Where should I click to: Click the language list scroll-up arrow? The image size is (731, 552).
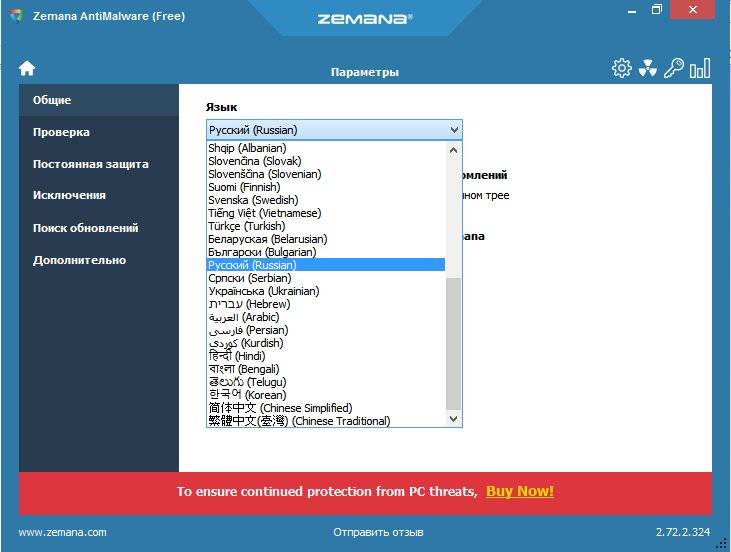click(453, 151)
